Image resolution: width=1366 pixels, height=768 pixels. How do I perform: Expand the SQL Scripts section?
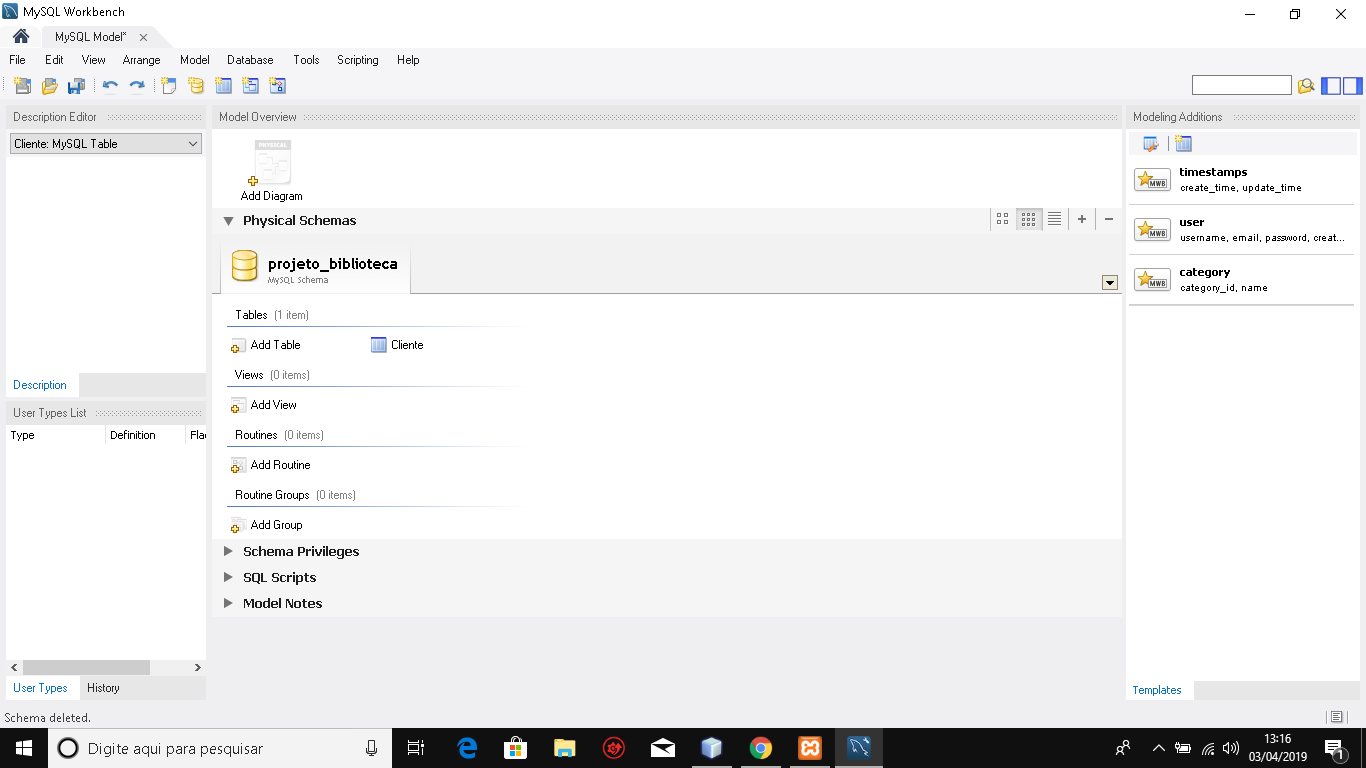click(x=228, y=577)
